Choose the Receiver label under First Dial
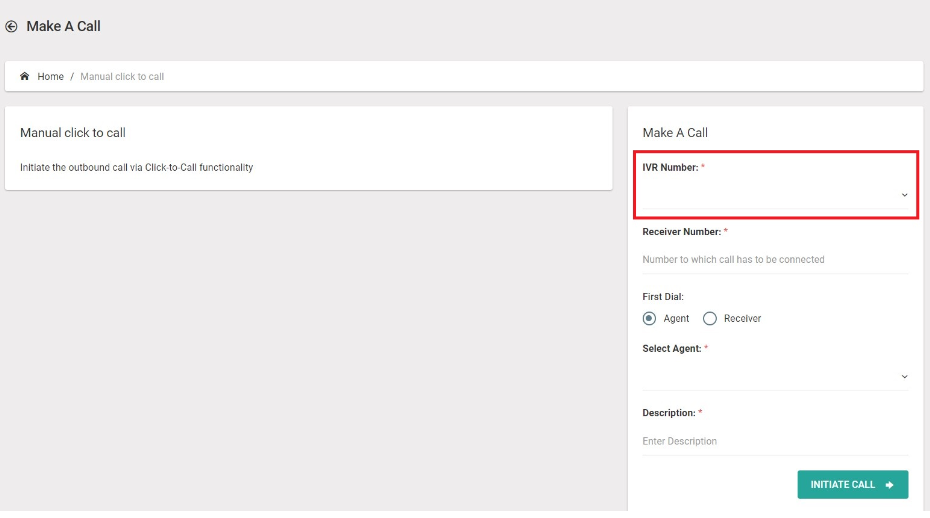The width and height of the screenshot is (930, 518). tap(742, 319)
